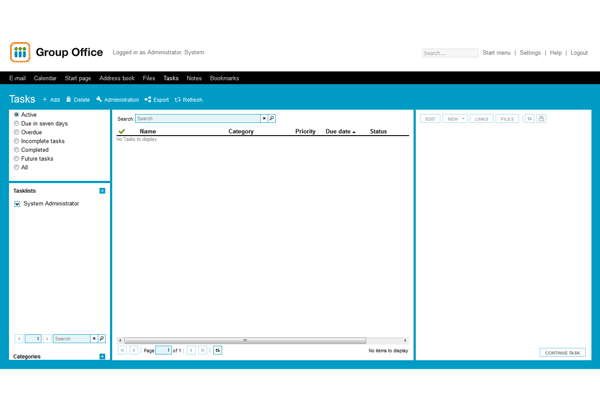Click the Logout link
The height and width of the screenshot is (400, 600).
pyautogui.click(x=579, y=53)
